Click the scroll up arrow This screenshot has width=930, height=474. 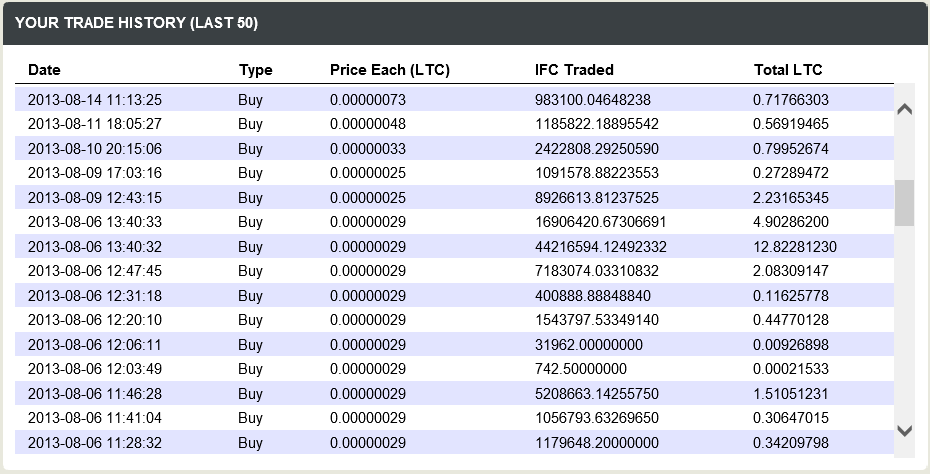904,109
